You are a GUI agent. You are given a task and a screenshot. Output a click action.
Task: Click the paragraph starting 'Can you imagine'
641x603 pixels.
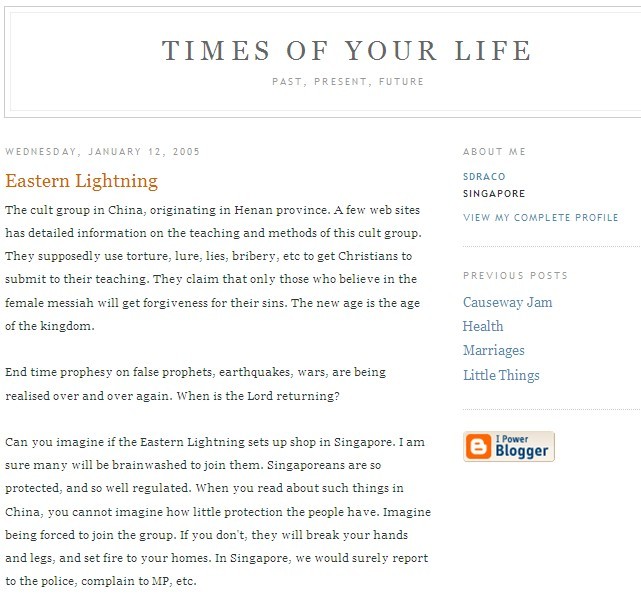coord(217,511)
